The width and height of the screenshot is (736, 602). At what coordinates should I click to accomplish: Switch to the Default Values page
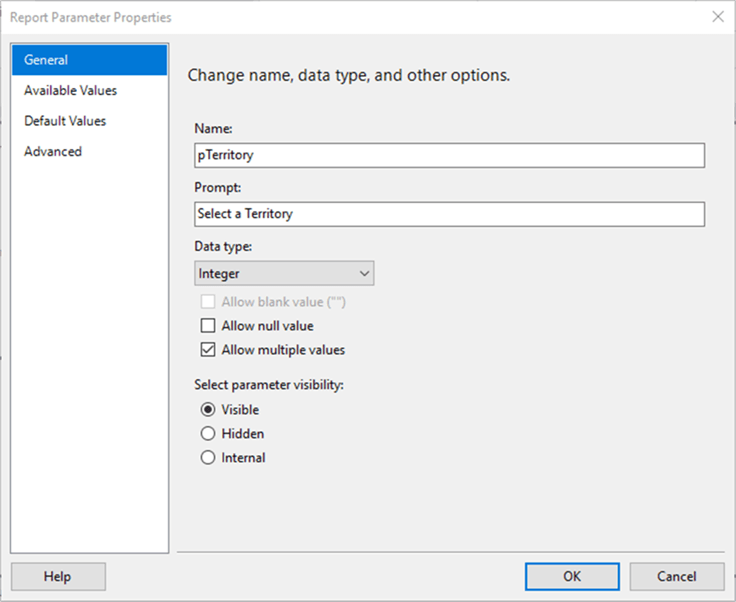tap(65, 121)
